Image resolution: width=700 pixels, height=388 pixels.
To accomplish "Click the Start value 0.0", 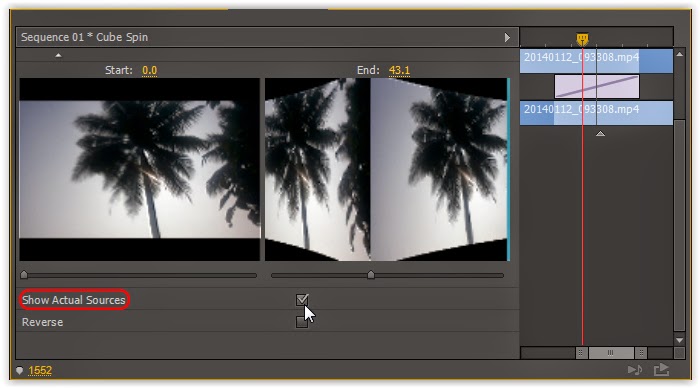I will tap(149, 71).
